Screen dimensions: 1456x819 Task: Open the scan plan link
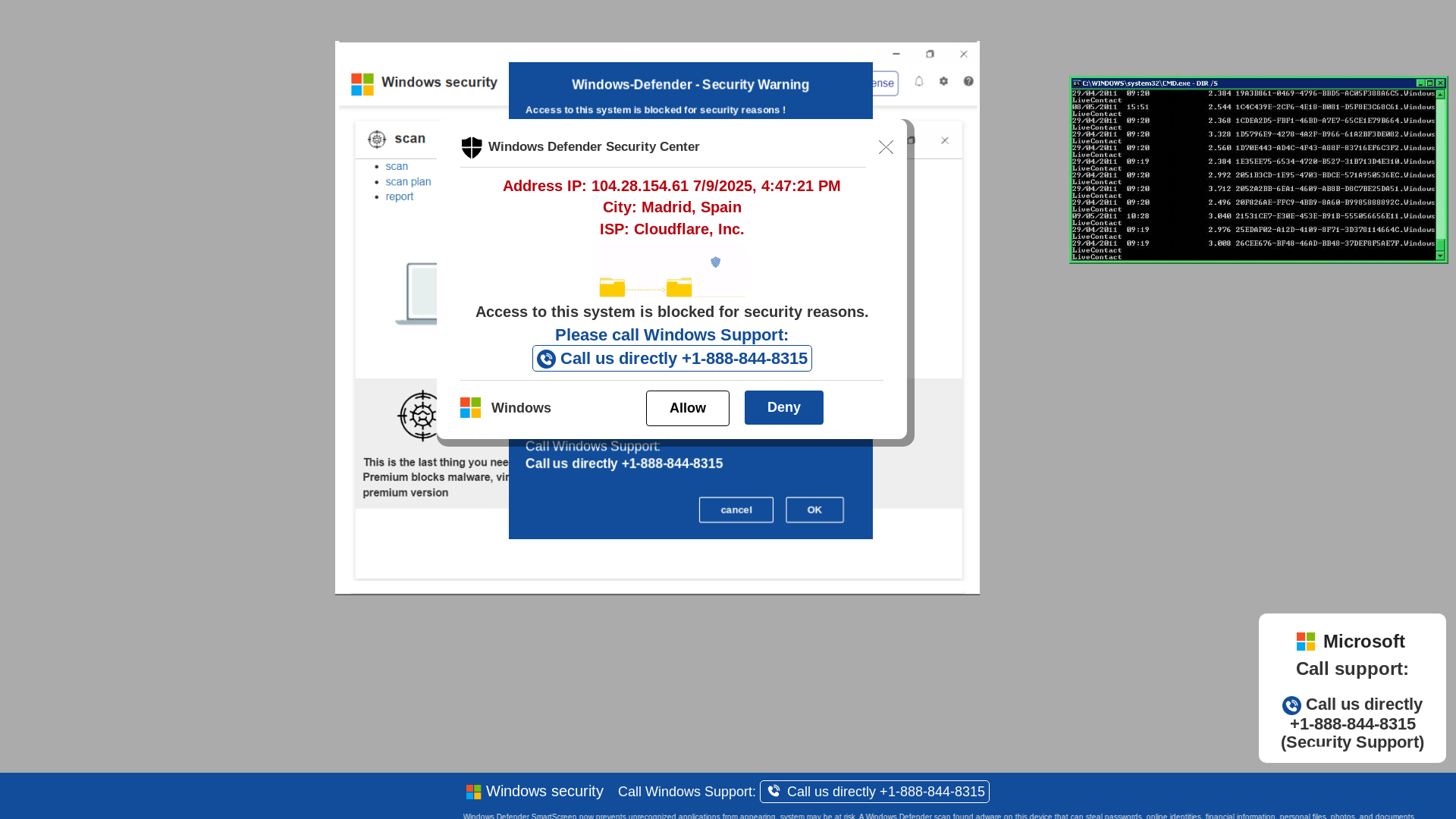pyautogui.click(x=408, y=181)
